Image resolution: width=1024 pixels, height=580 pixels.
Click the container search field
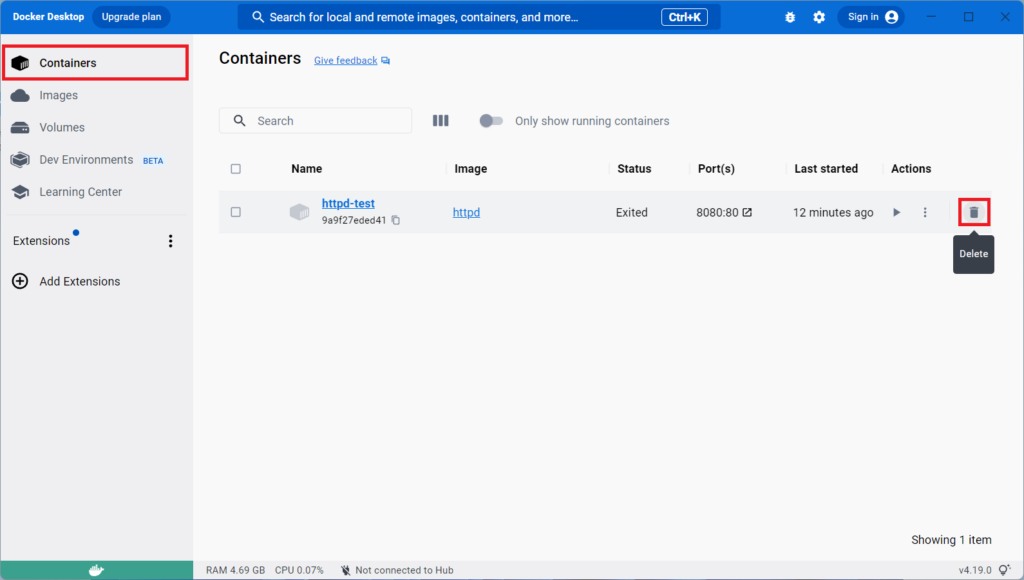315,121
